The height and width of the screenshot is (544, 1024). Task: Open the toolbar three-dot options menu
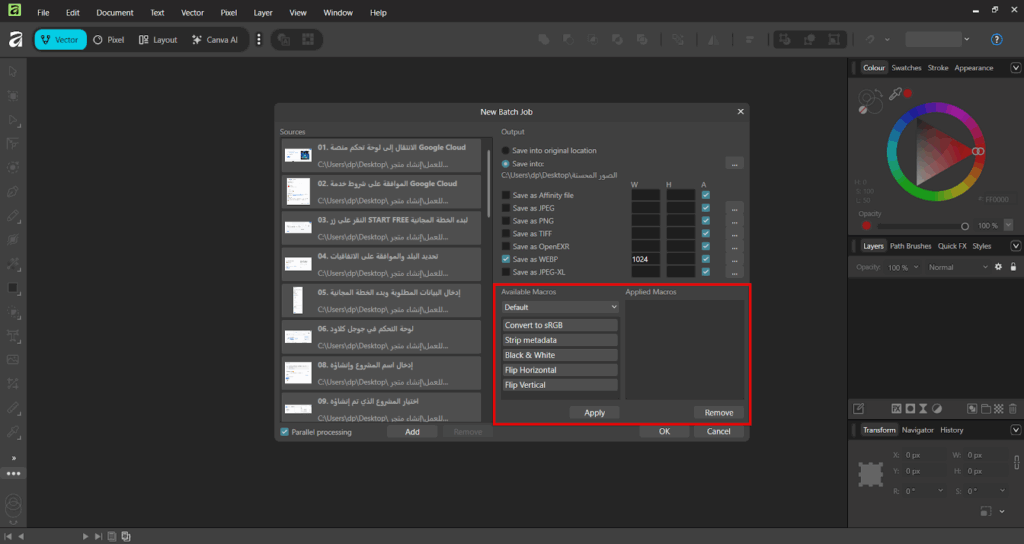pos(259,39)
